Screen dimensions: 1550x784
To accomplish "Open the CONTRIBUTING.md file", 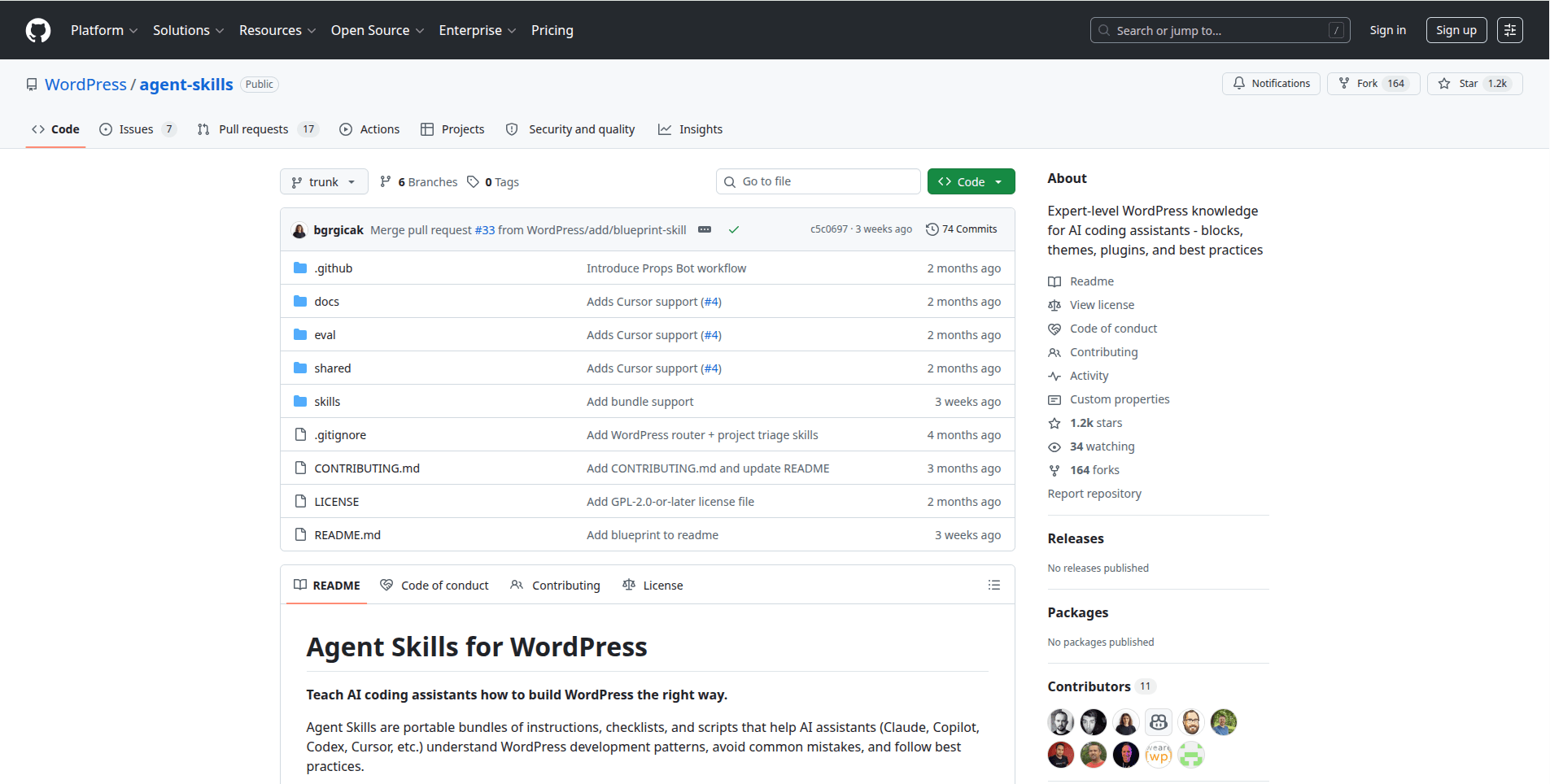I will pos(367,468).
